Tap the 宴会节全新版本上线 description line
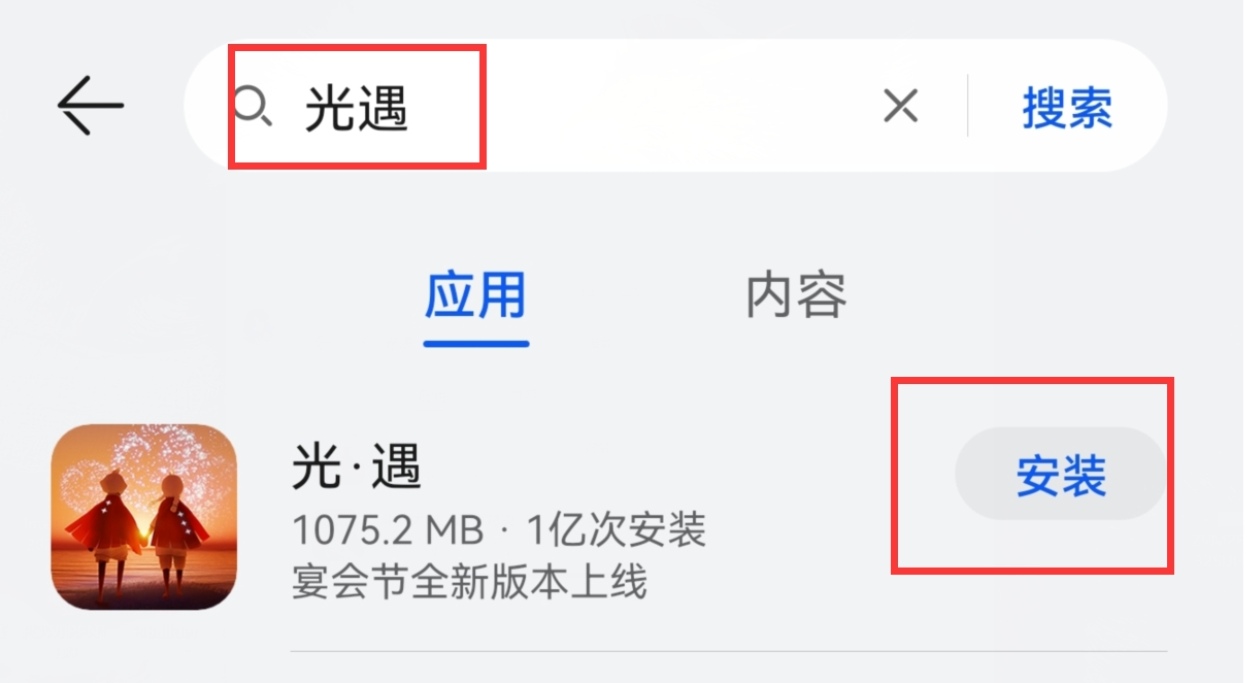1247x683 pixels. 469,582
